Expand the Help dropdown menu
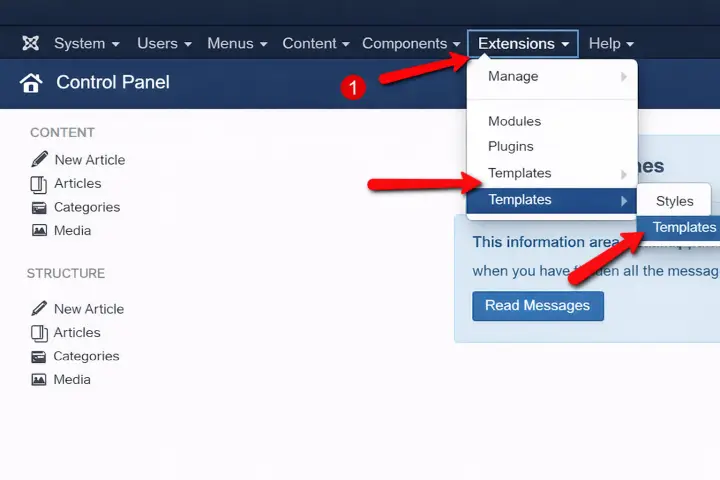Screen dimensions: 720x480 pyautogui.click(x=611, y=44)
